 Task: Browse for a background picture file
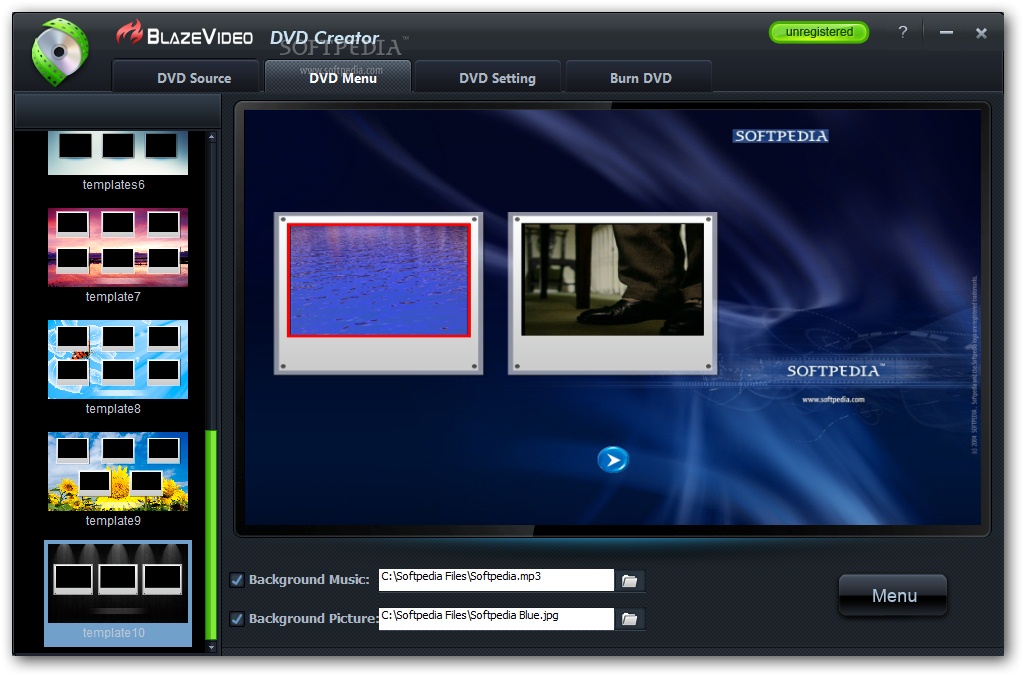point(630,619)
